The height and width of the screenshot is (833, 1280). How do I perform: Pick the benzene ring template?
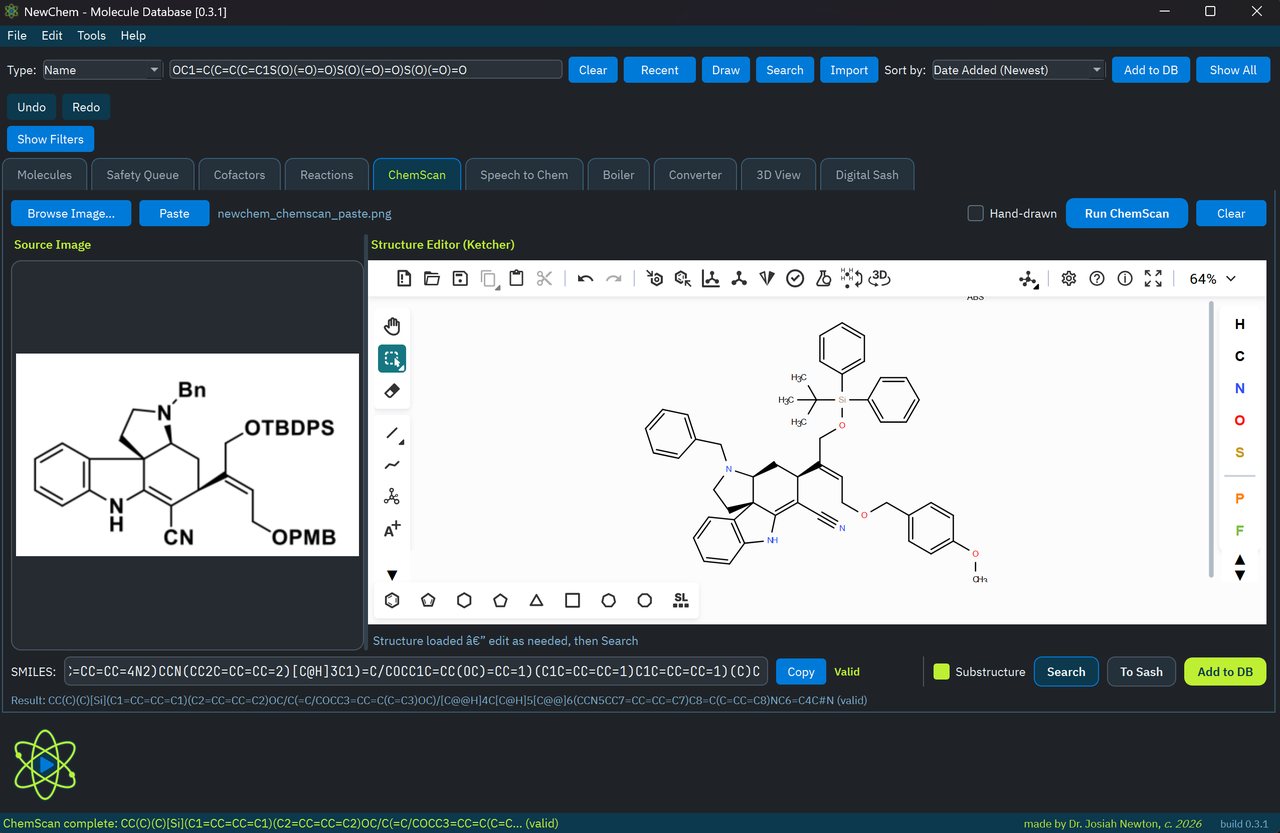coord(392,600)
